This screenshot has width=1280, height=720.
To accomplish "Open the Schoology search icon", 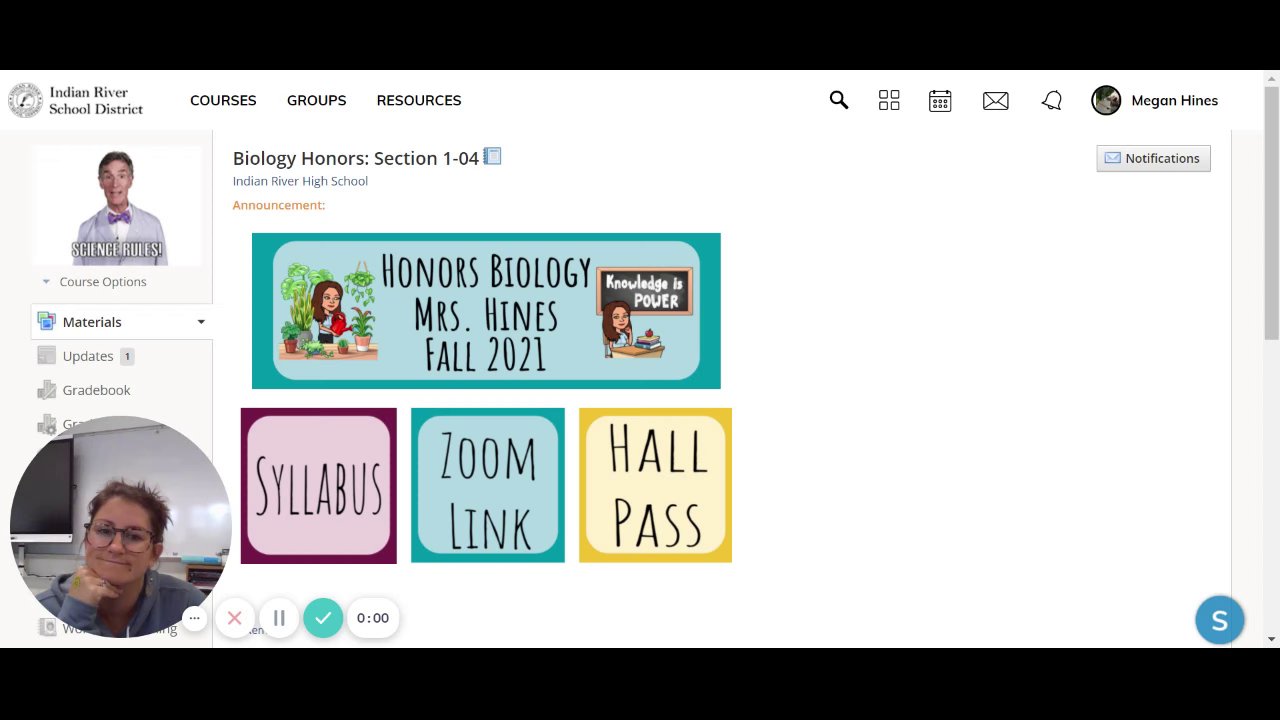I will [x=838, y=100].
